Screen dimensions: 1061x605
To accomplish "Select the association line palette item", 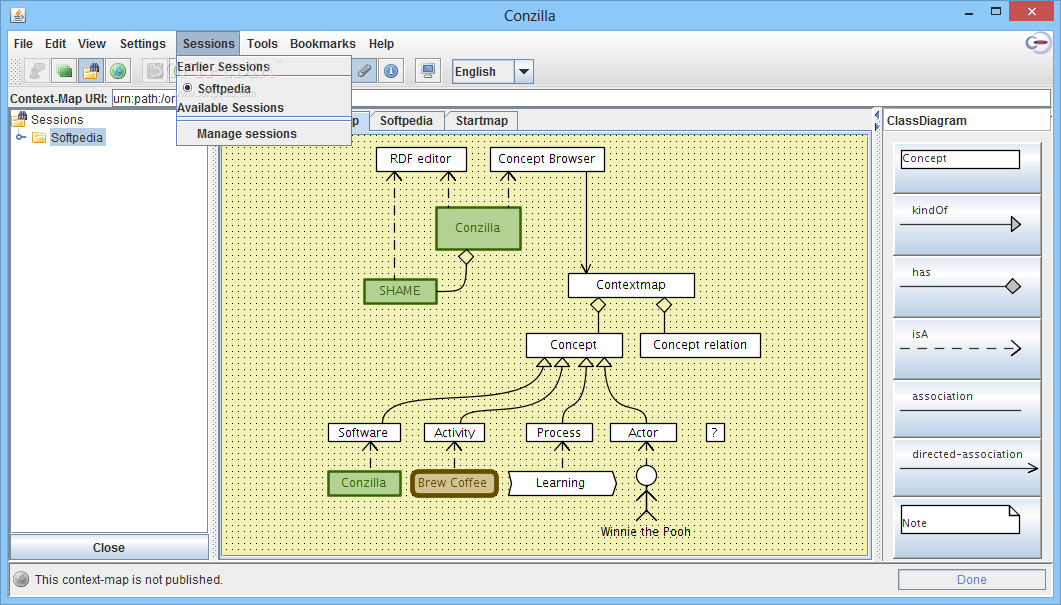I will coord(966,409).
